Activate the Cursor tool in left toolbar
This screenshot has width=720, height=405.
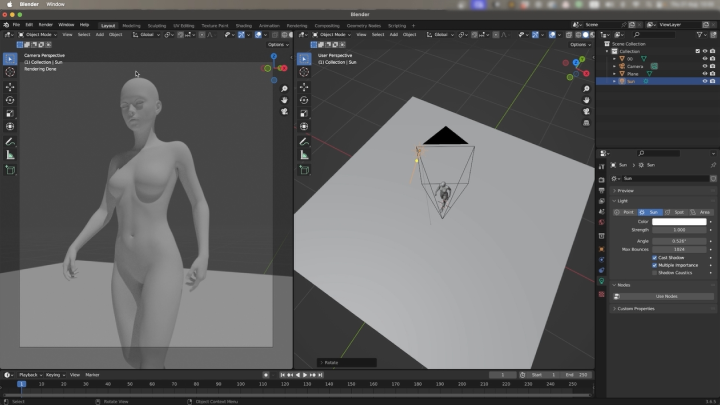coord(10,72)
